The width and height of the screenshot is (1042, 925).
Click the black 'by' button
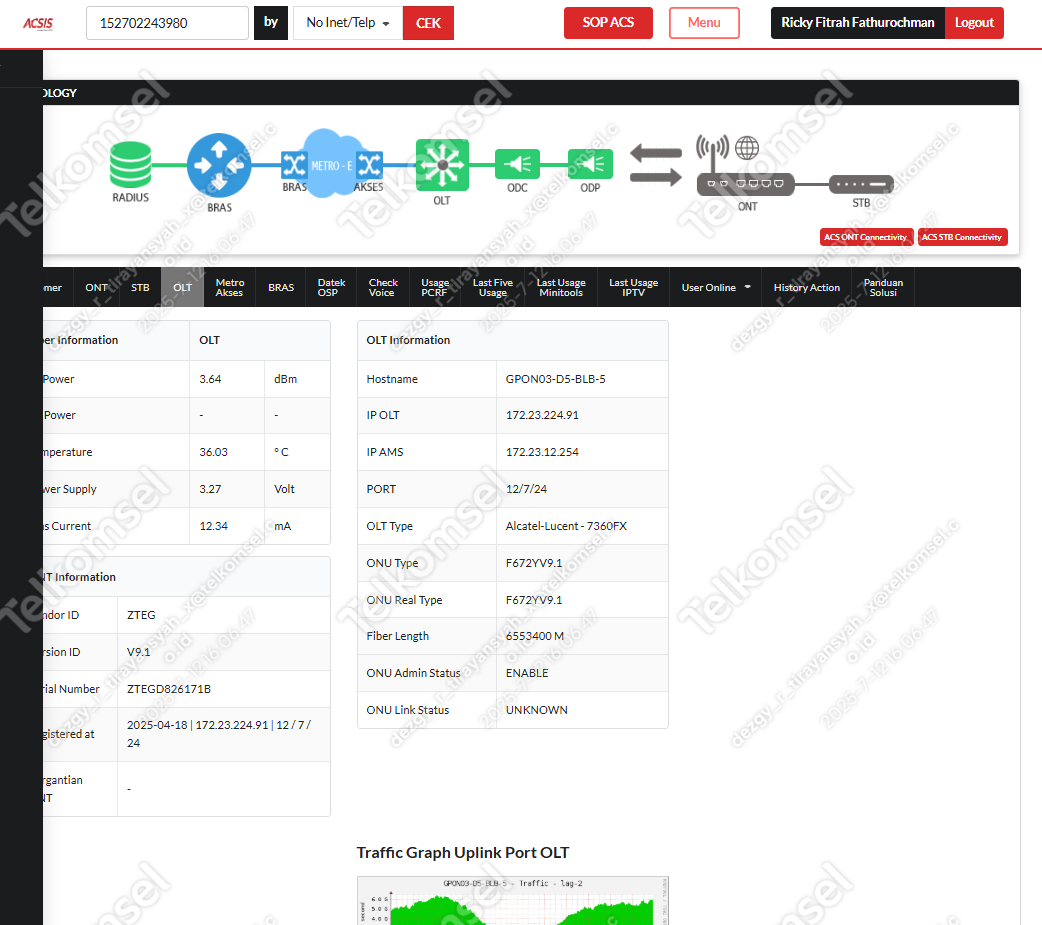point(270,23)
